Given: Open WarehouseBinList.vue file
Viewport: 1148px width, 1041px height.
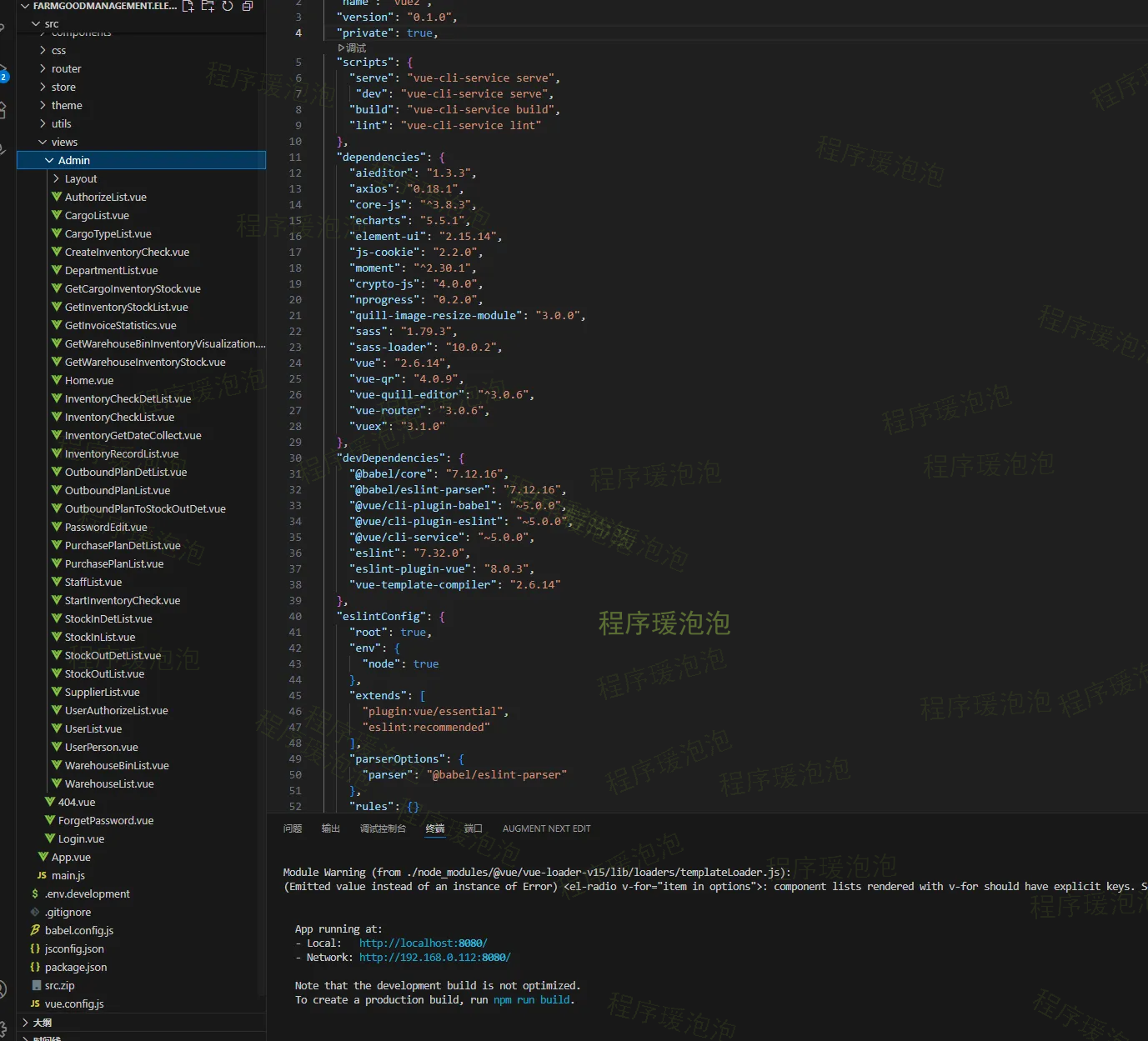Looking at the screenshot, I should [117, 765].
